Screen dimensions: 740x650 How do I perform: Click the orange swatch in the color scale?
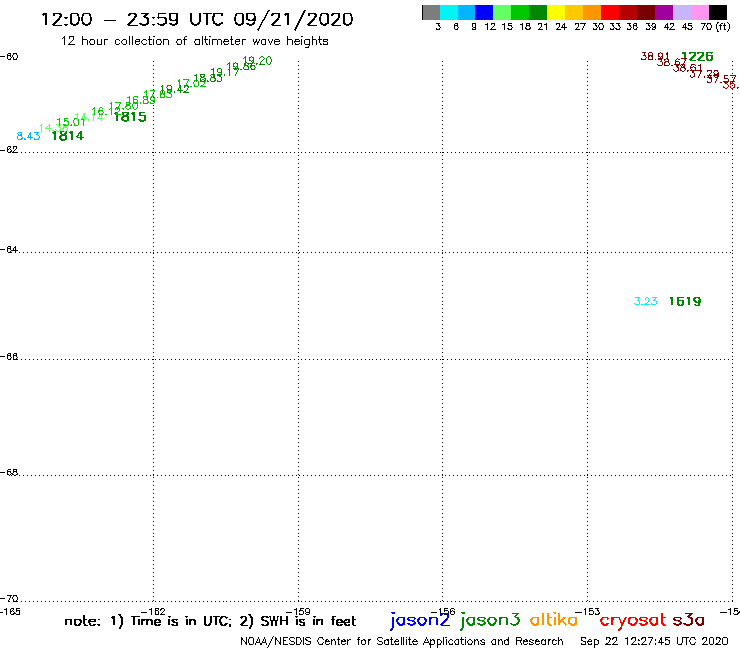point(592,12)
